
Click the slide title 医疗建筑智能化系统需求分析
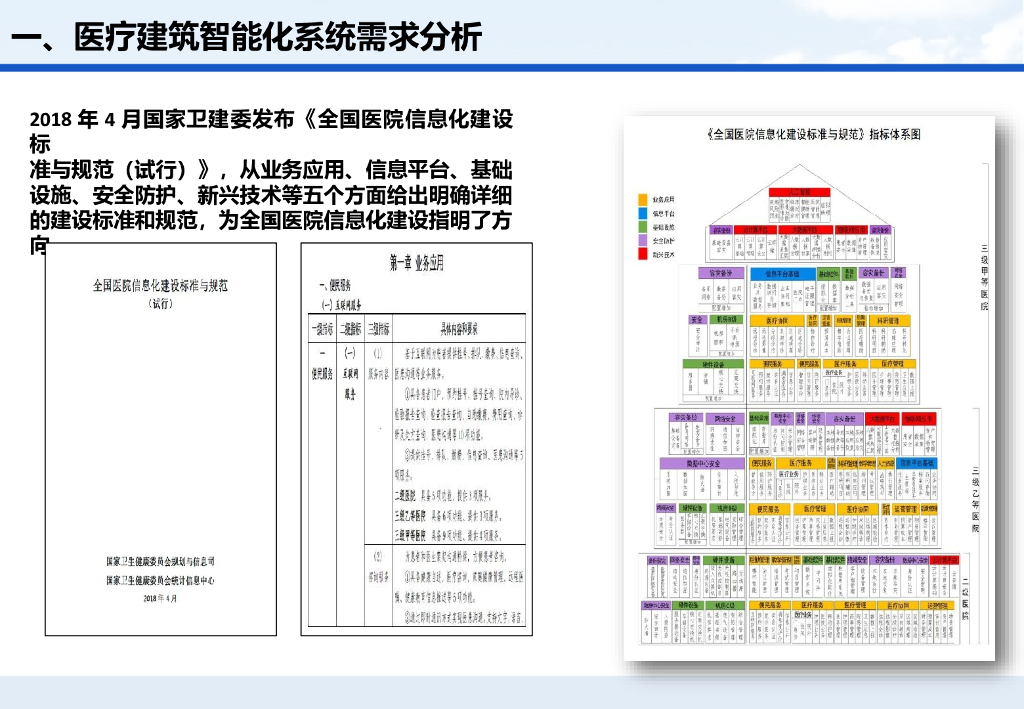(246, 37)
